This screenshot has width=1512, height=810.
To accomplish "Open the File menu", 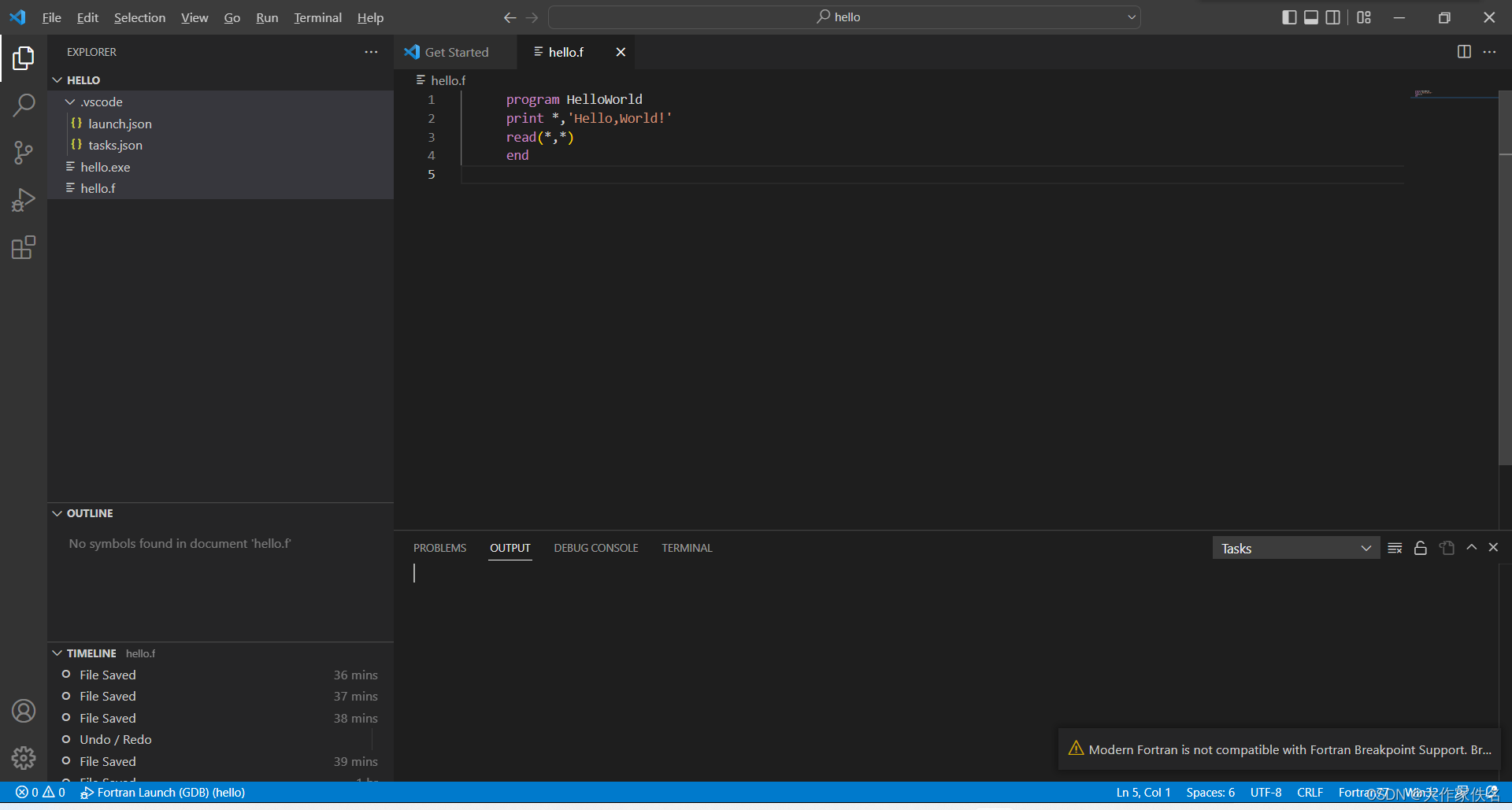I will (x=51, y=17).
